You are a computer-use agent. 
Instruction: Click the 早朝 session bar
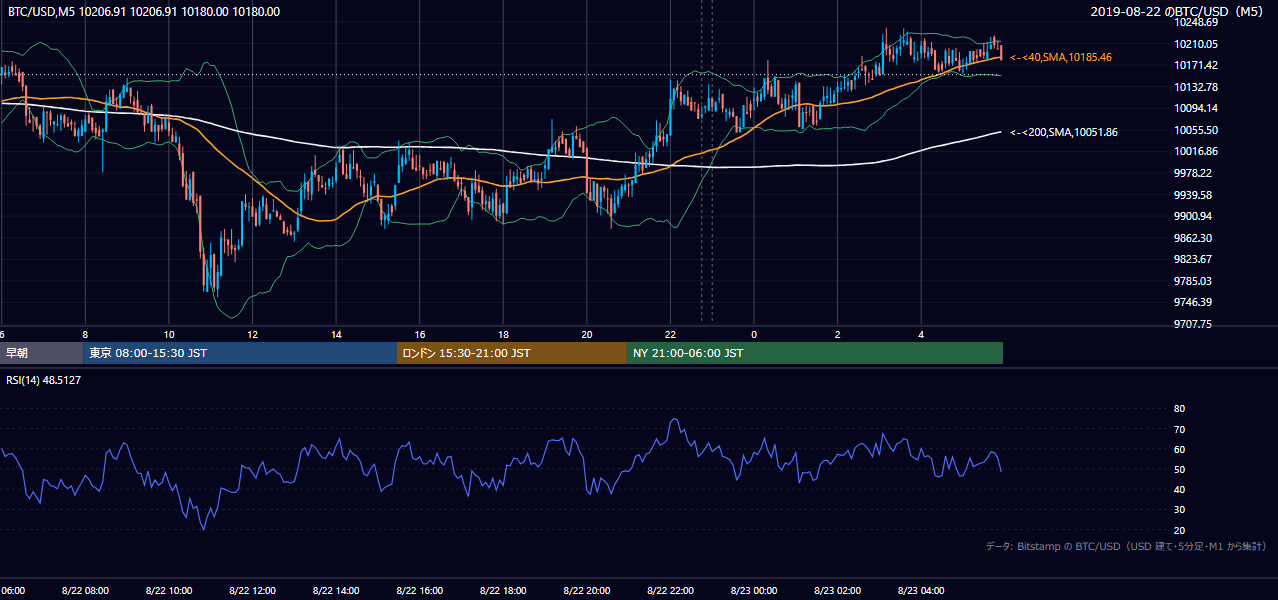coord(41,353)
